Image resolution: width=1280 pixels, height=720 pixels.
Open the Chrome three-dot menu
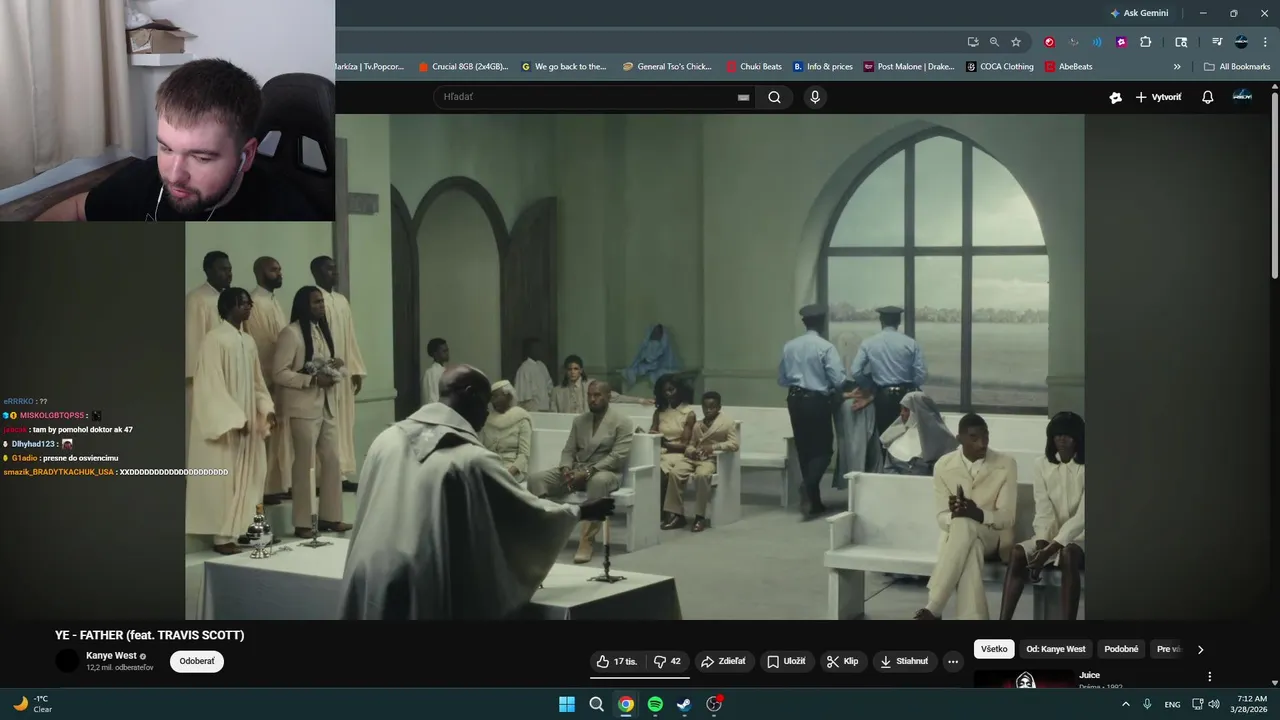pyautogui.click(x=1263, y=42)
